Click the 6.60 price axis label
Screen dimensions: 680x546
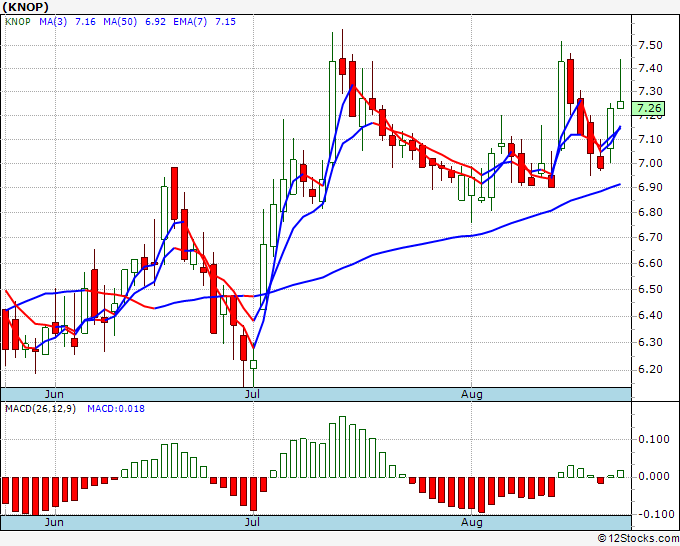click(x=650, y=264)
